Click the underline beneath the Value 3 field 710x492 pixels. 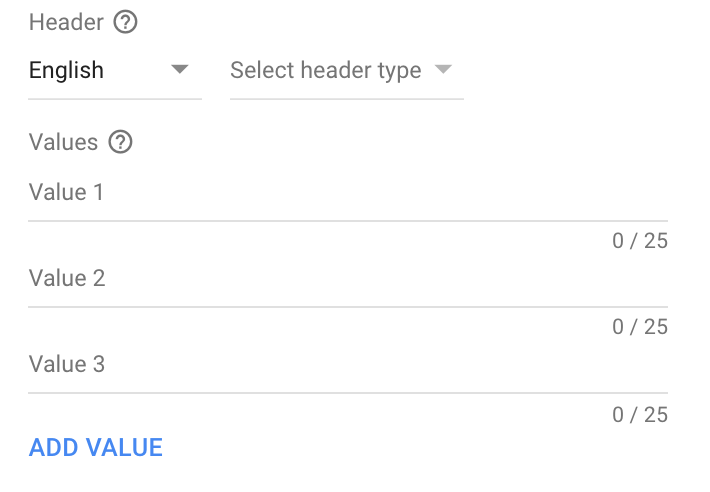[347, 393]
